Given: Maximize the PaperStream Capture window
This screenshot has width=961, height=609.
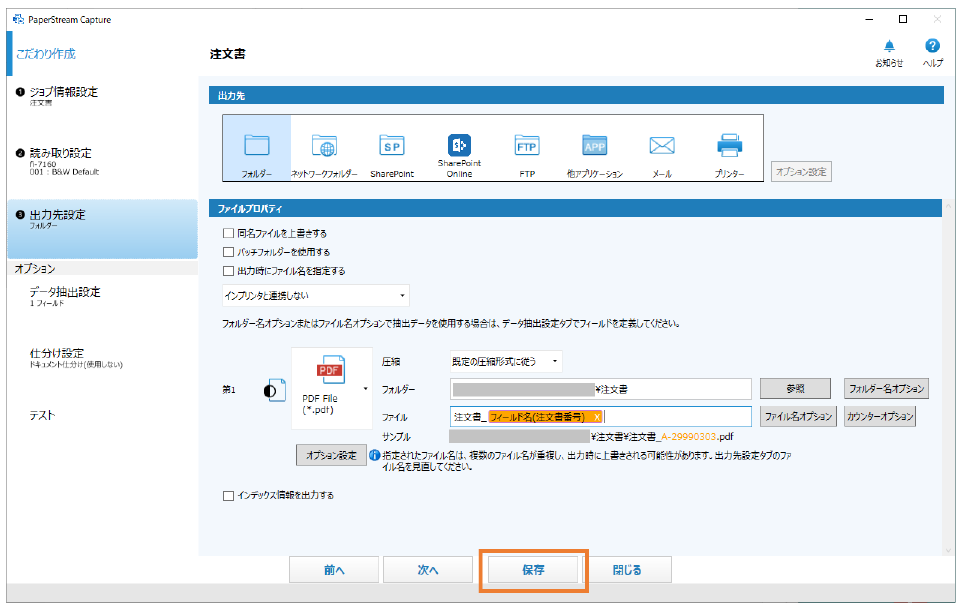Looking at the screenshot, I should 903,19.
